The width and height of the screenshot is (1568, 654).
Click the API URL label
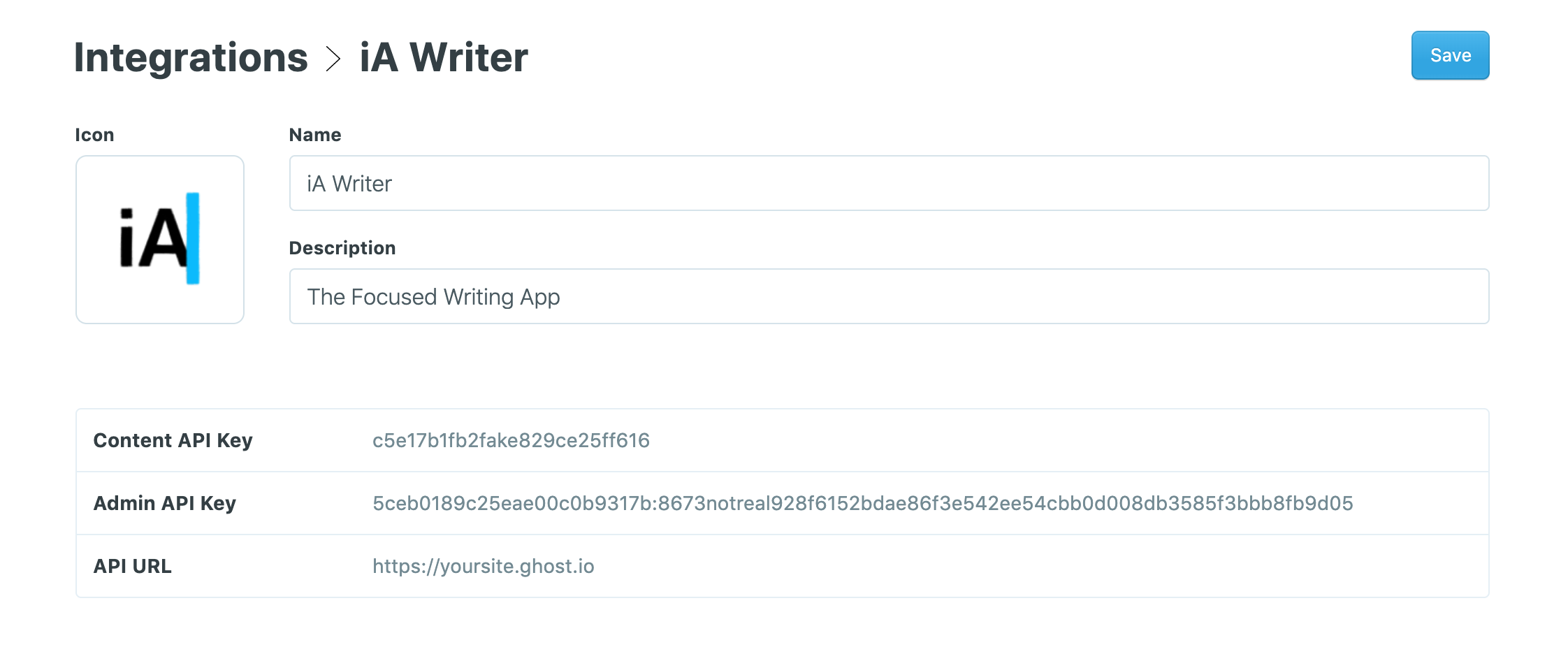(132, 566)
